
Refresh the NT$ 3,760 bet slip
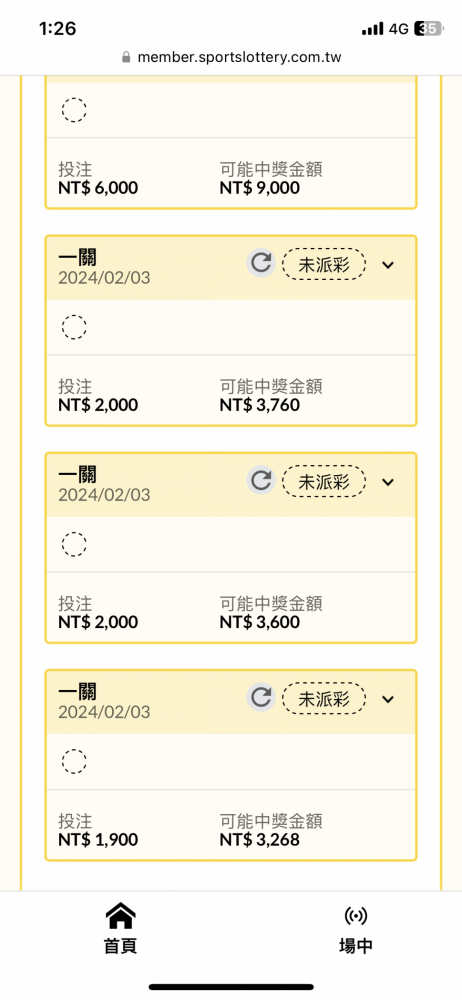click(x=261, y=263)
